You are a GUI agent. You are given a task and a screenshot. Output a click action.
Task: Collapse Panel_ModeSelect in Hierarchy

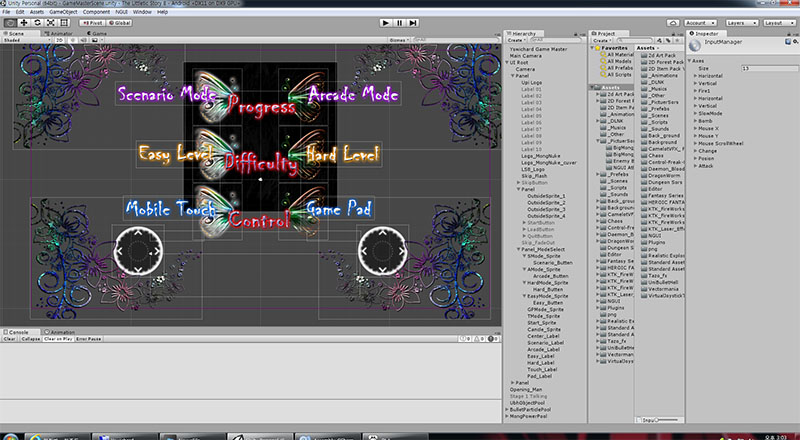(x=518, y=249)
